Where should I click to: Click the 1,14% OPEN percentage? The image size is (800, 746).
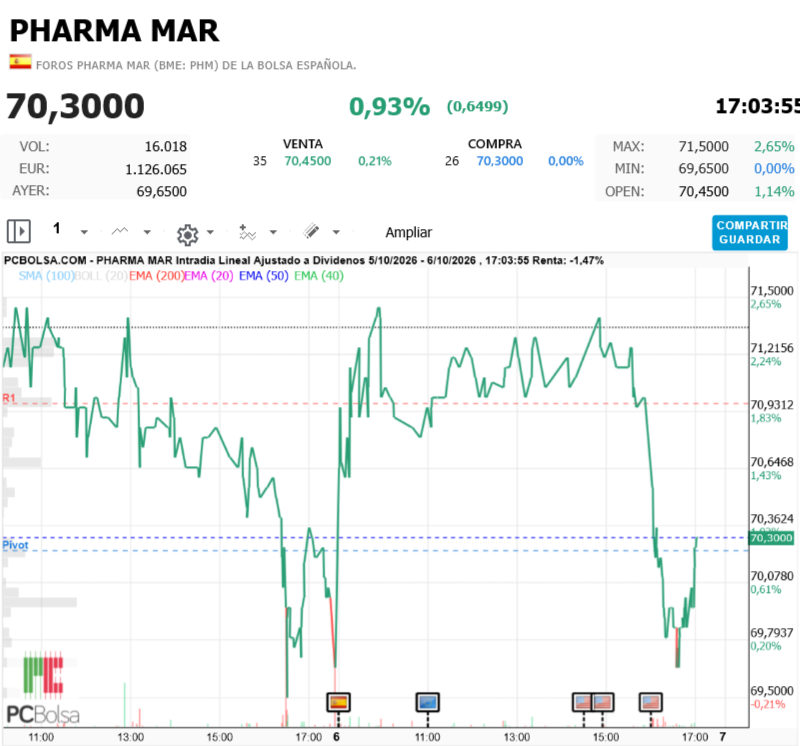(x=774, y=191)
